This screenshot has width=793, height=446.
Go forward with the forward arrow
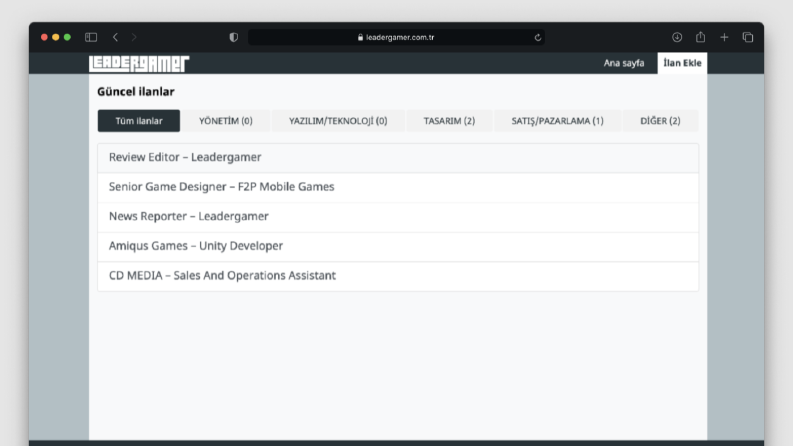[134, 37]
